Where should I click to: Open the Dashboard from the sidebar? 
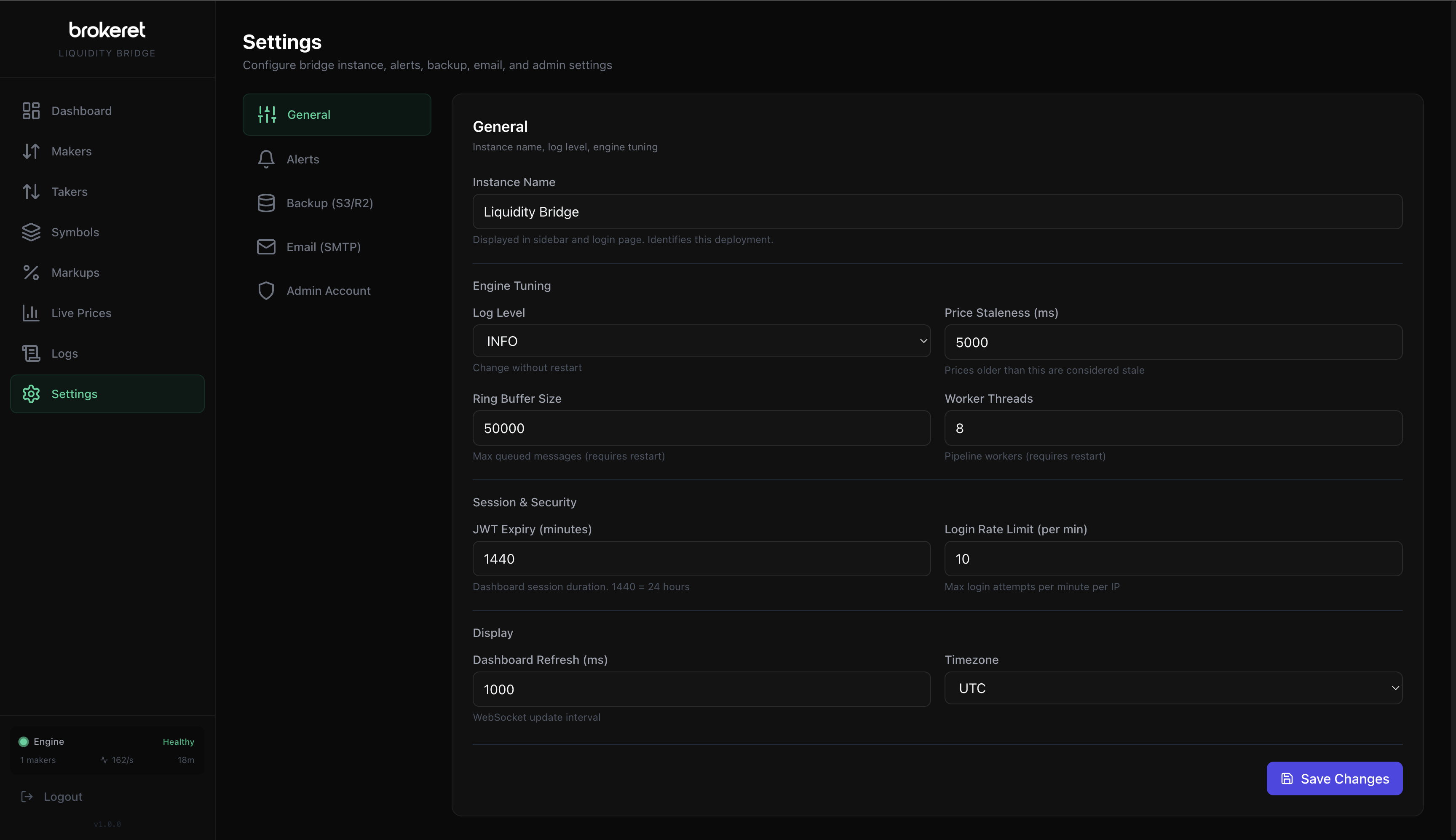pyautogui.click(x=32, y=110)
